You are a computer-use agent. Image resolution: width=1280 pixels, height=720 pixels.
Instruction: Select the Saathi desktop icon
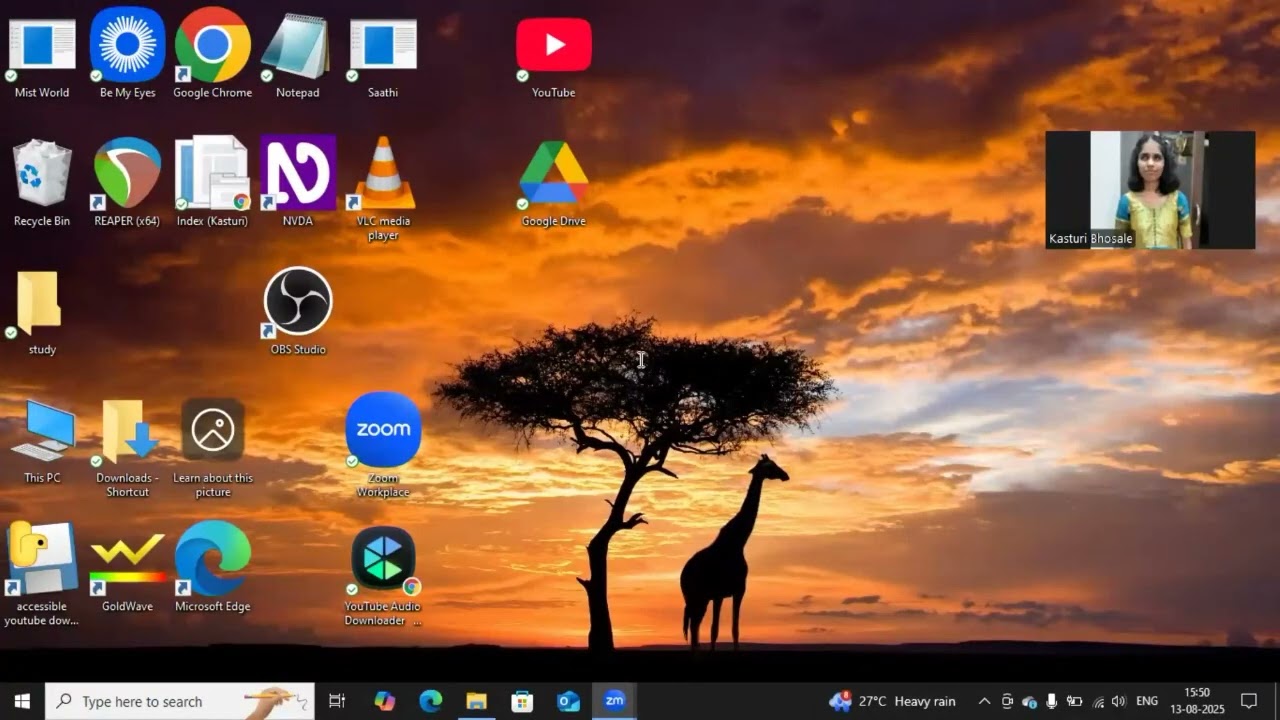pyautogui.click(x=383, y=56)
